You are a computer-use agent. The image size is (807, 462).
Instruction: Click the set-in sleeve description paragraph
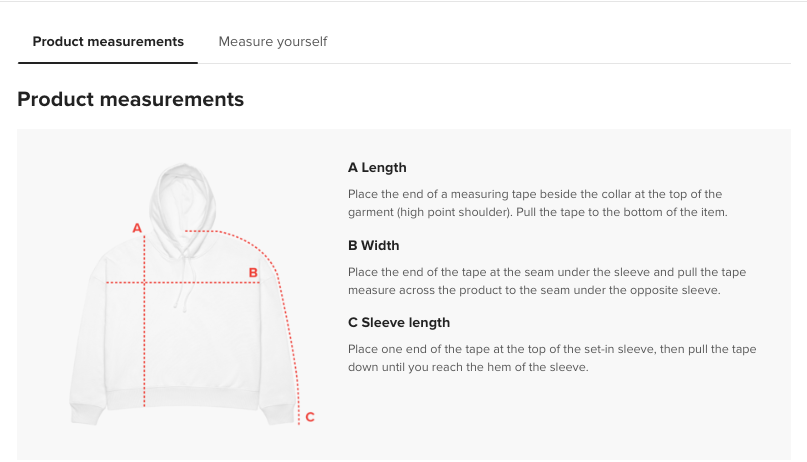pyautogui.click(x=552, y=358)
